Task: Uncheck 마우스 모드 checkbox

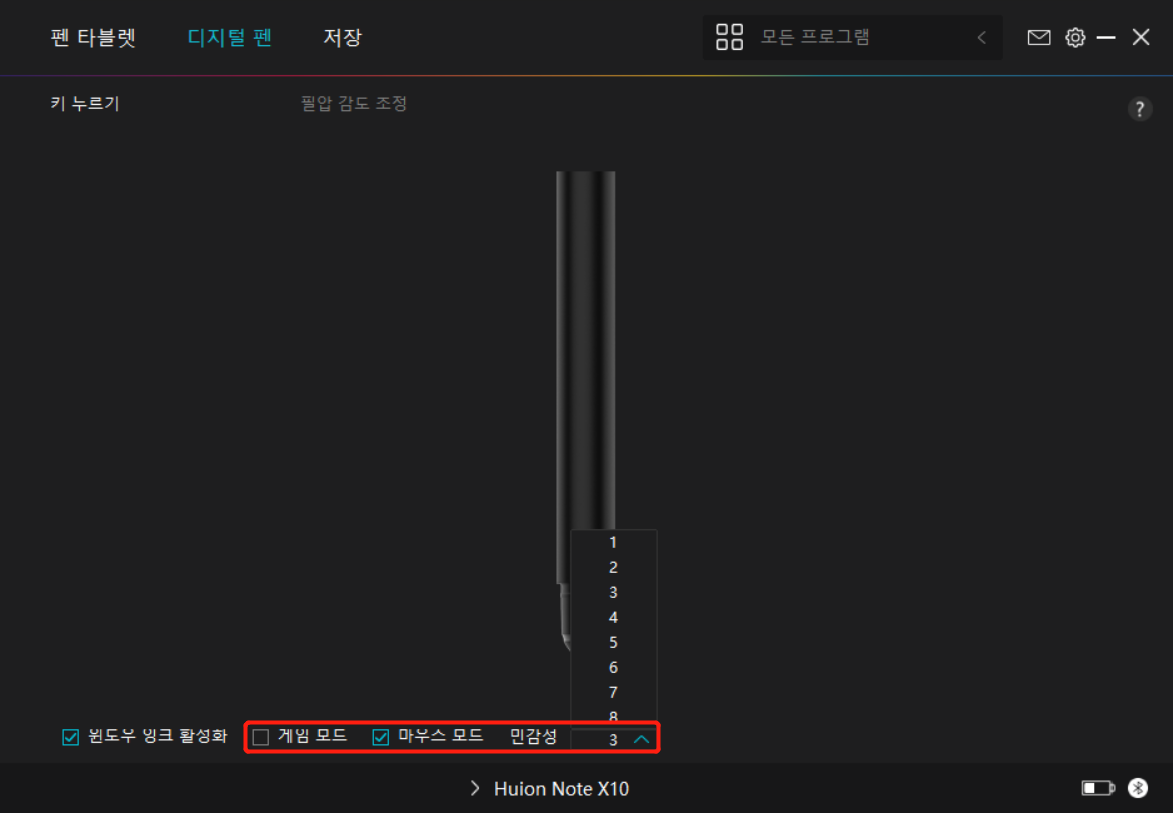Action: [x=380, y=737]
